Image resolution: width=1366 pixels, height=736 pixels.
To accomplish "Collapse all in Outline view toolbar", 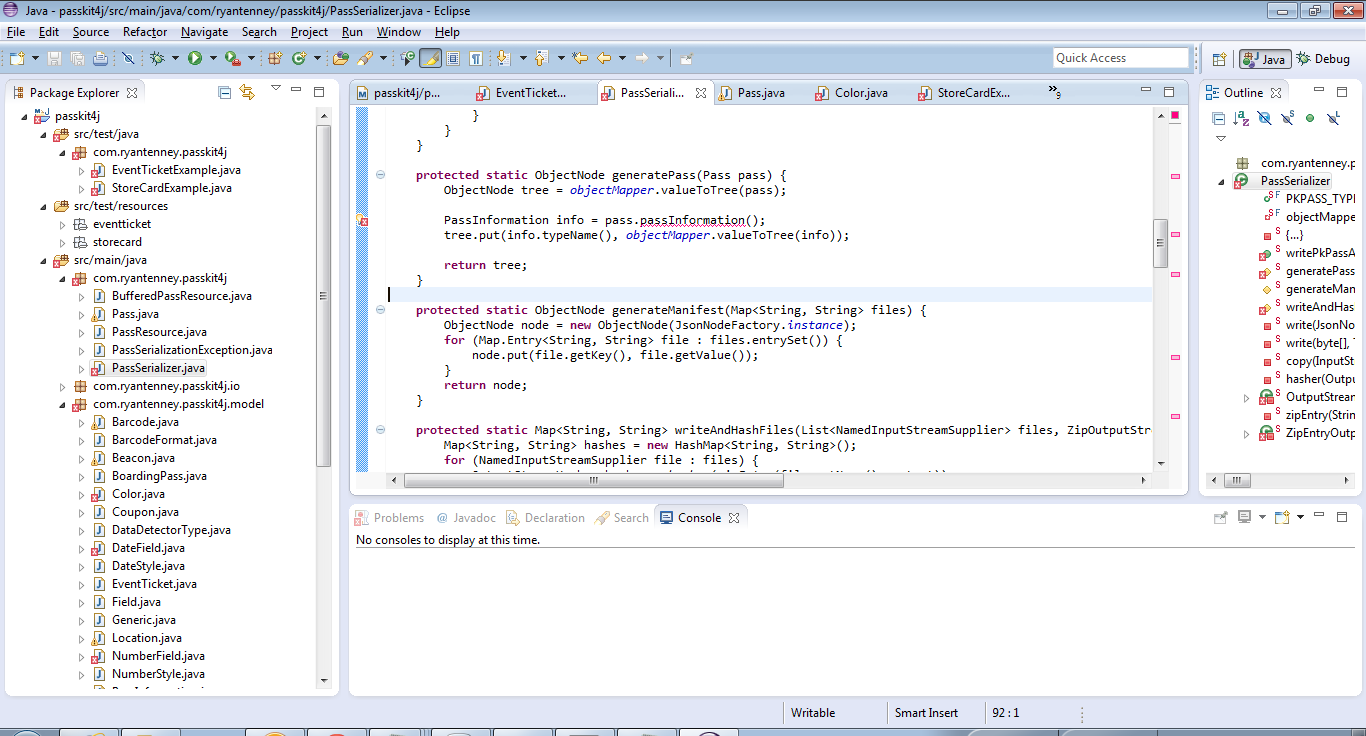I will click(x=1219, y=118).
